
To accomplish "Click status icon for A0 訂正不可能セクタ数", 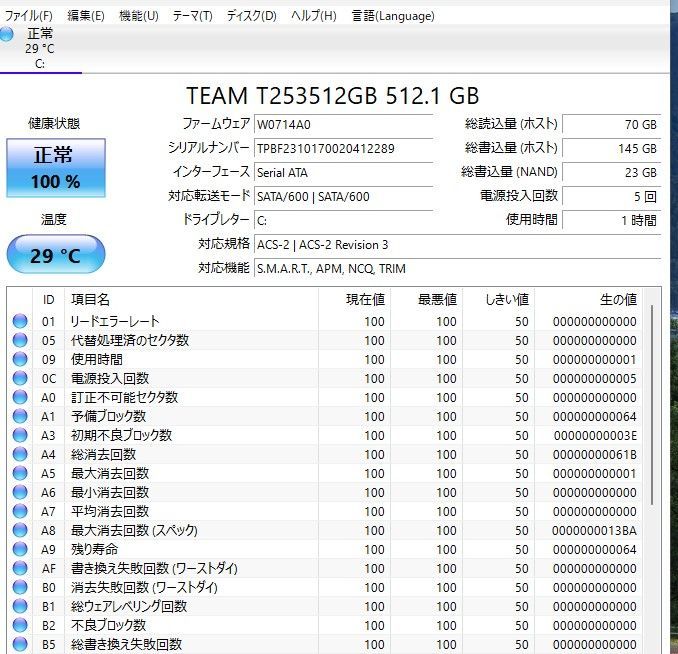I will pos(20,397).
